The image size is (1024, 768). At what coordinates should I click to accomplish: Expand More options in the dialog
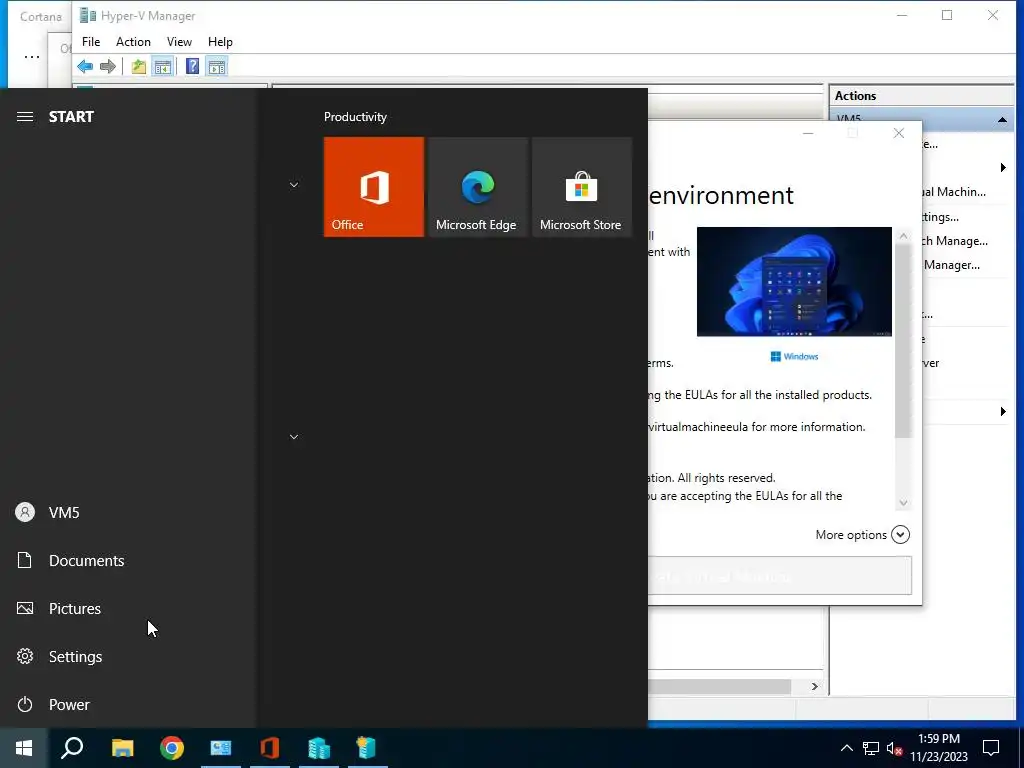(x=862, y=535)
